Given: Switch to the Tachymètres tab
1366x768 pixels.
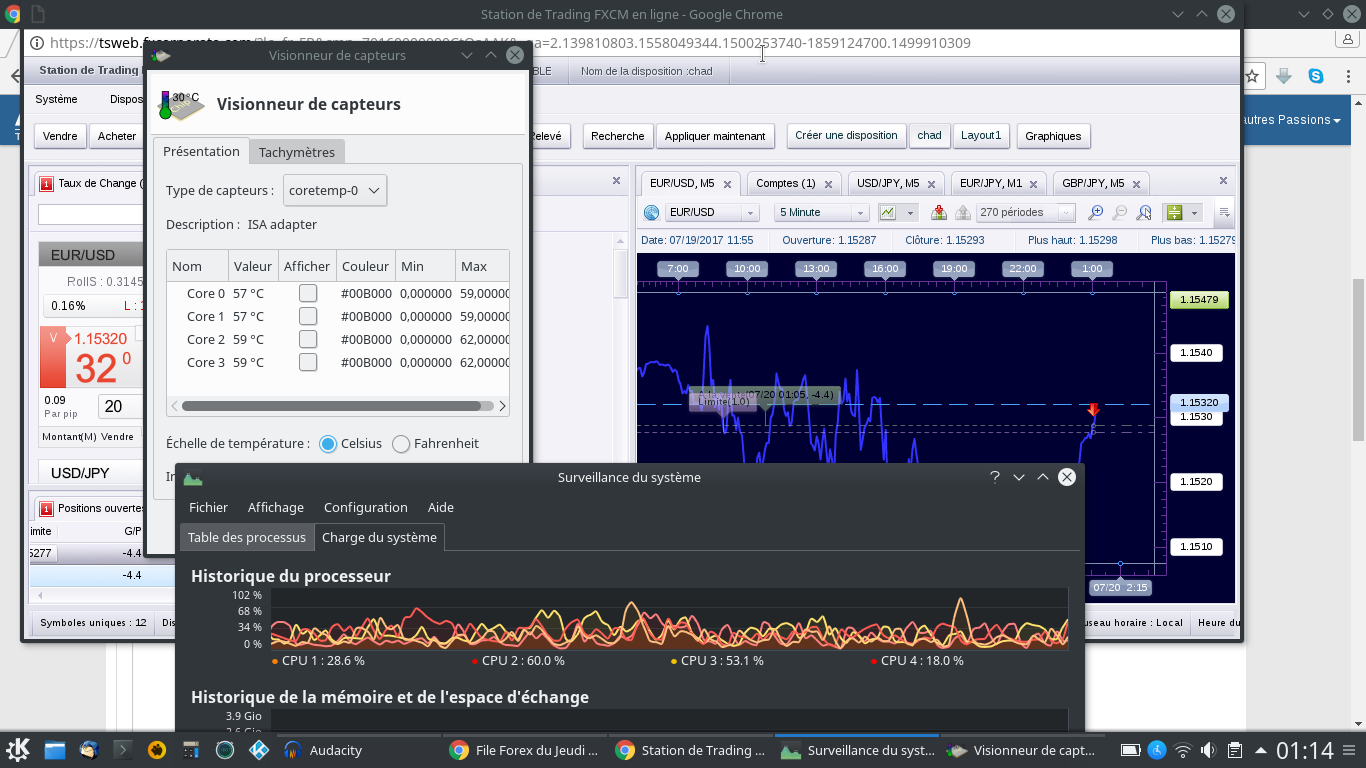Looking at the screenshot, I should click(x=297, y=152).
